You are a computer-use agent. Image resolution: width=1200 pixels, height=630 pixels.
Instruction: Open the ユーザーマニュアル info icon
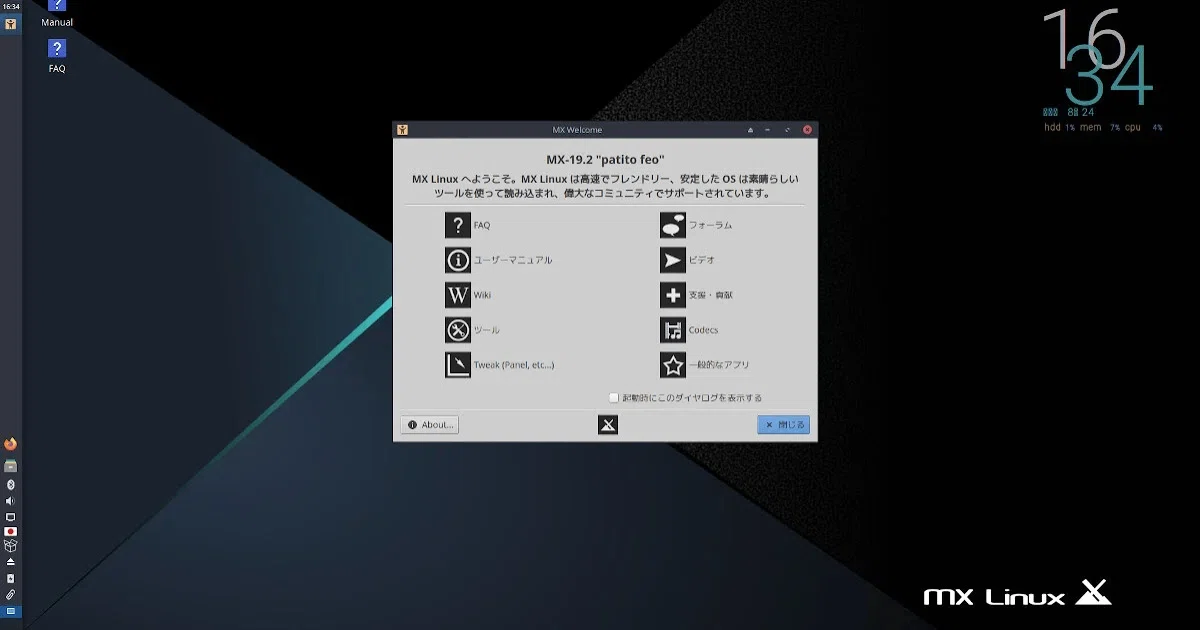pos(457,260)
